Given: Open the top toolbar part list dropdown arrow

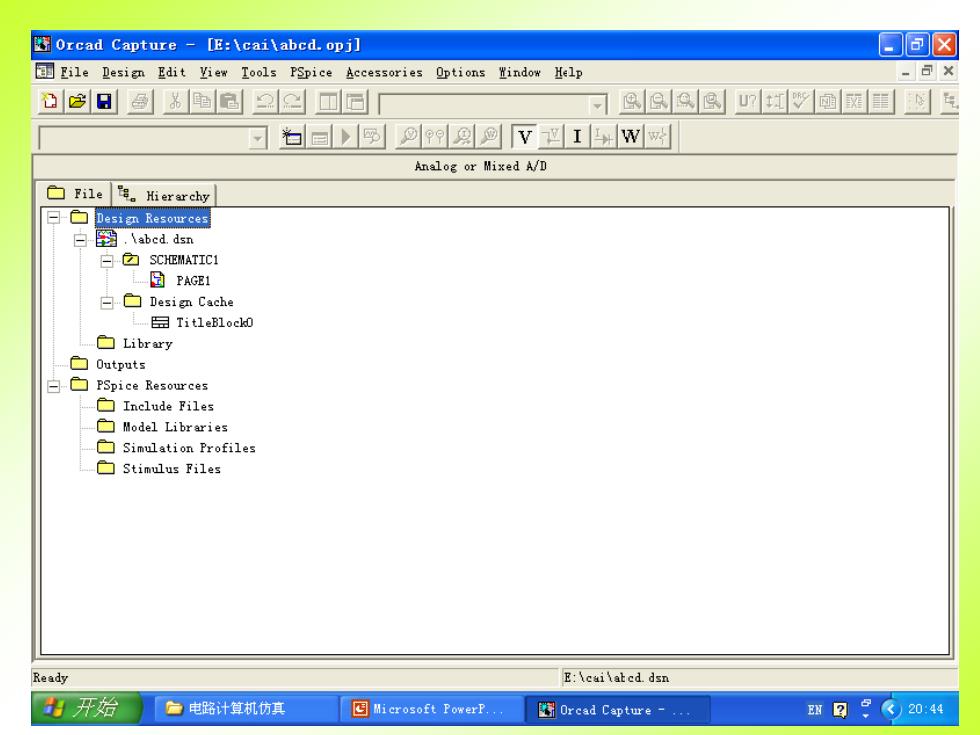Looking at the screenshot, I should pyautogui.click(x=598, y=104).
